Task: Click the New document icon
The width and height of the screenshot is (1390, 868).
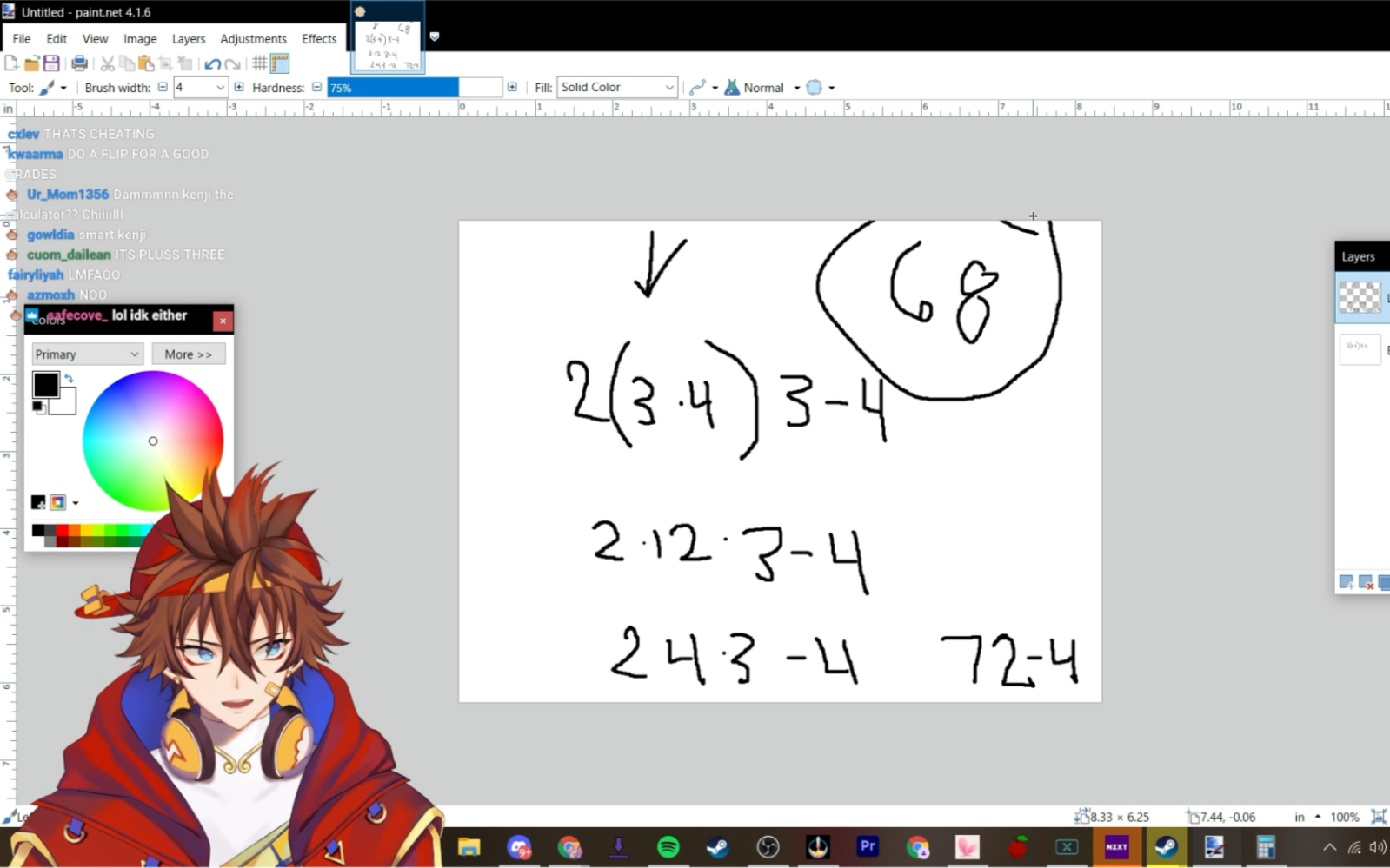Action: coord(12,63)
